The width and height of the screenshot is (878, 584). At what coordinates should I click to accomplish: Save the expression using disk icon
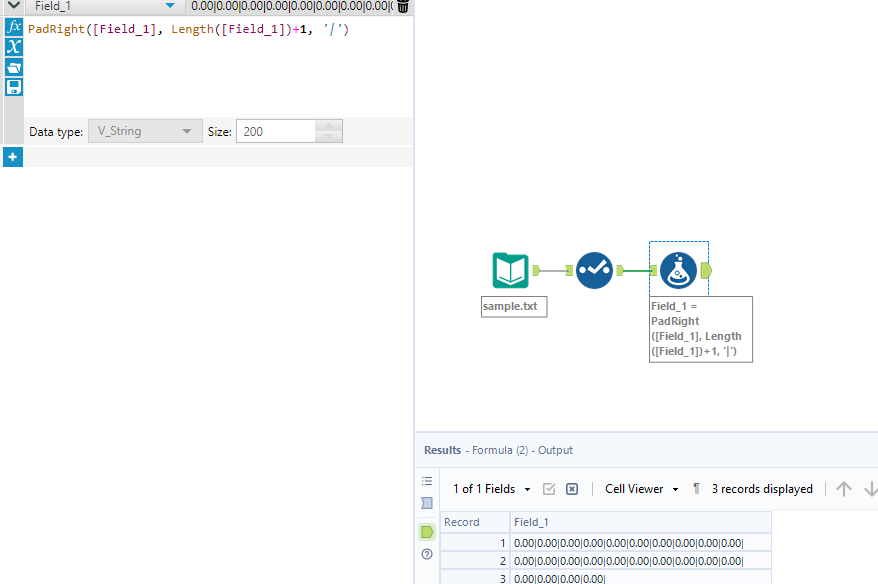(13, 87)
